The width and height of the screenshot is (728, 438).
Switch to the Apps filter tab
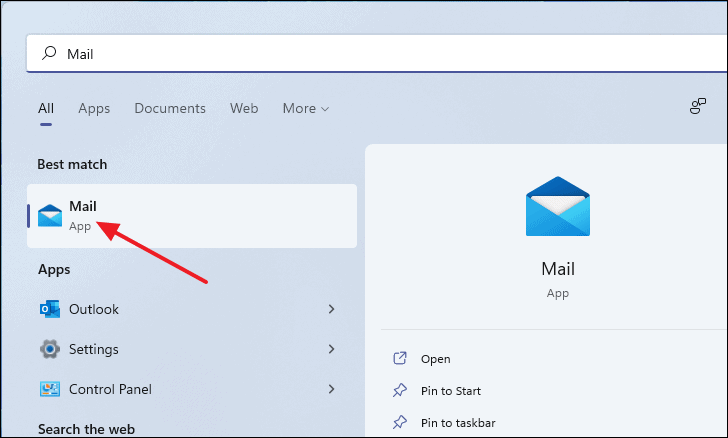tap(94, 109)
